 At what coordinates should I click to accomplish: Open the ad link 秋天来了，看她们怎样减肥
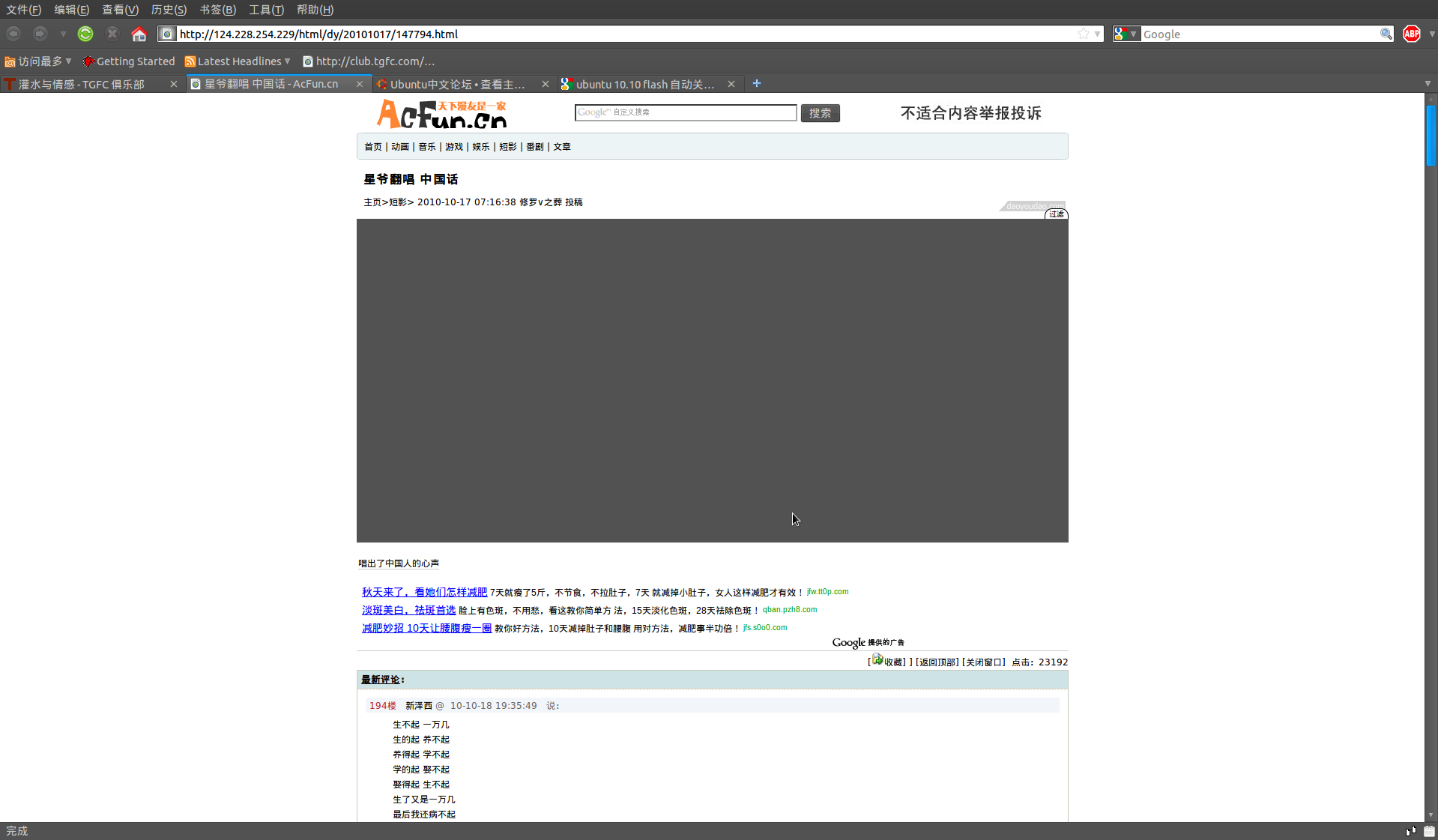(x=425, y=592)
